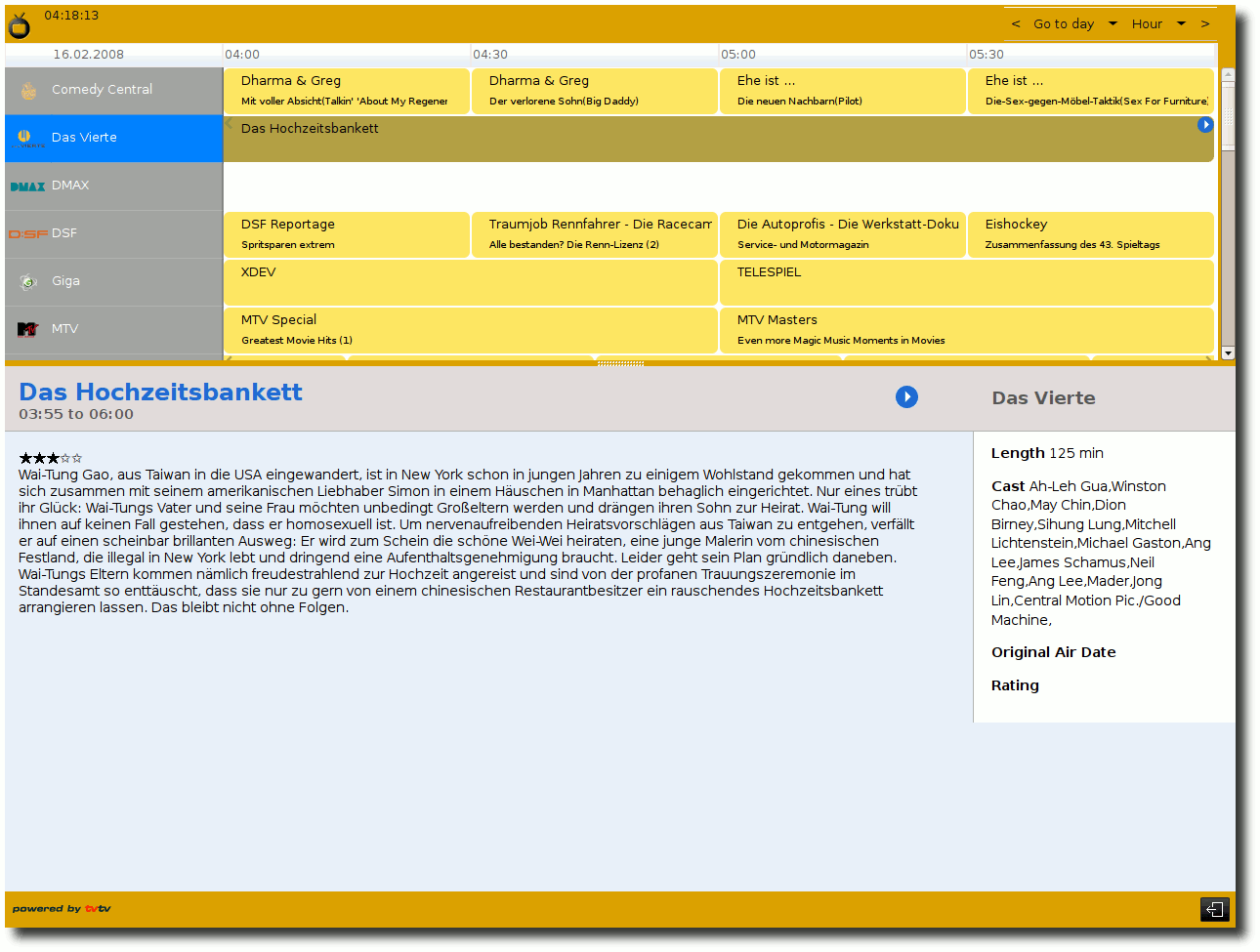Open DSF Reportage Spritsparen extrem
Viewport: 1260px width, 952px height.
(347, 234)
